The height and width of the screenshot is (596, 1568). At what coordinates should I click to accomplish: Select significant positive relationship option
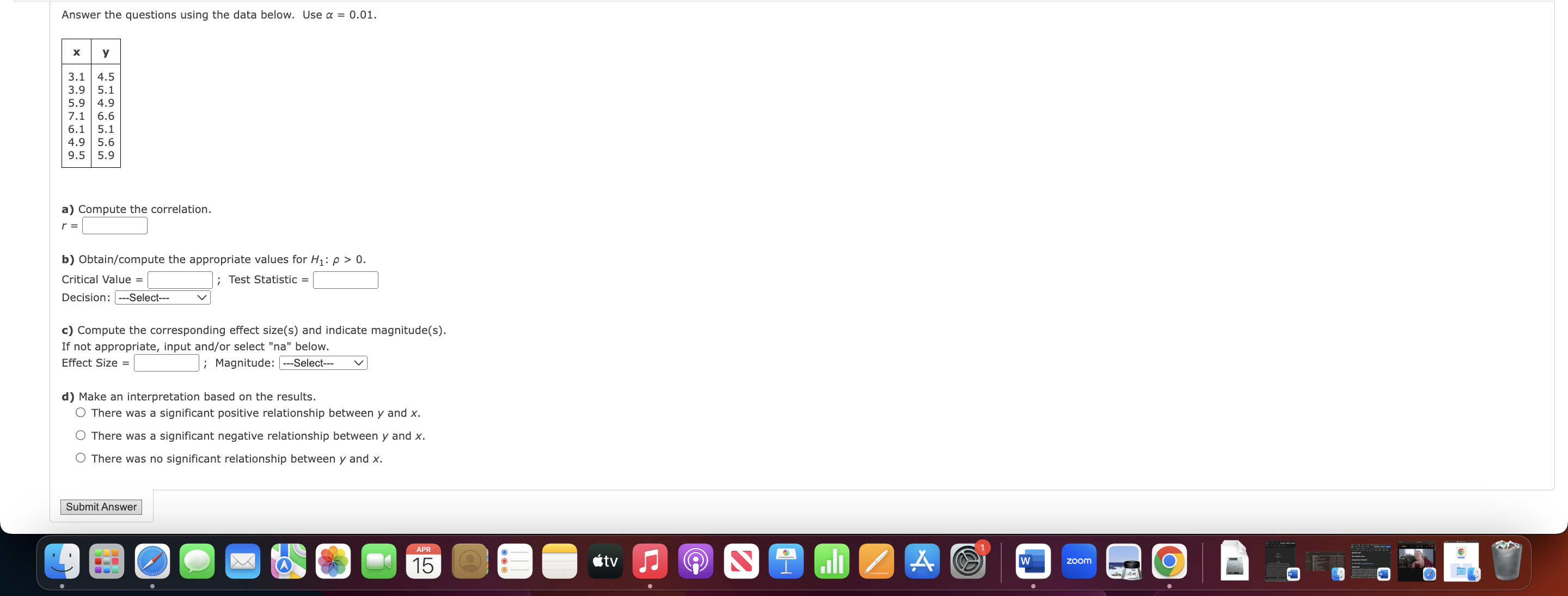point(81,412)
